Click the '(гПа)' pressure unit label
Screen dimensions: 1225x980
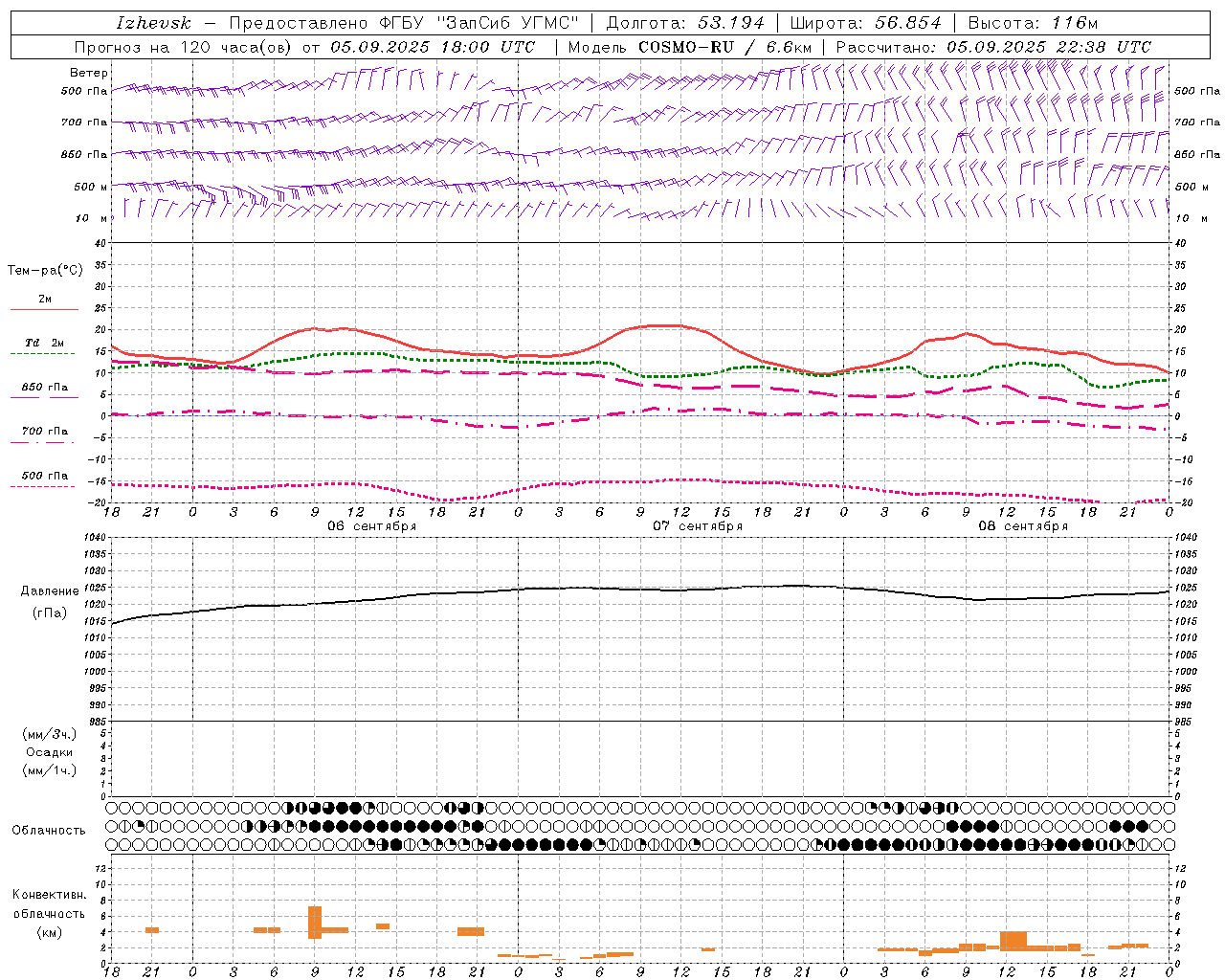click(x=50, y=612)
